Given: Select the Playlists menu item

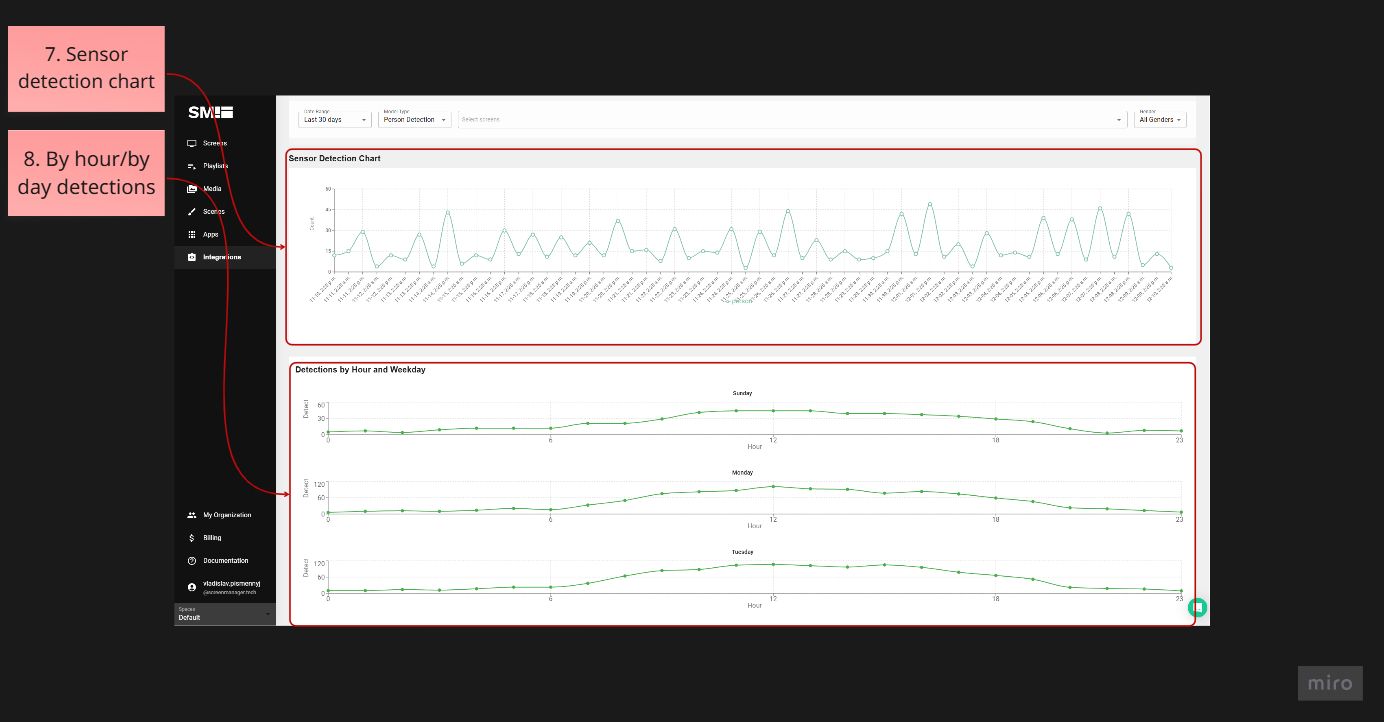Looking at the screenshot, I should [x=215, y=166].
